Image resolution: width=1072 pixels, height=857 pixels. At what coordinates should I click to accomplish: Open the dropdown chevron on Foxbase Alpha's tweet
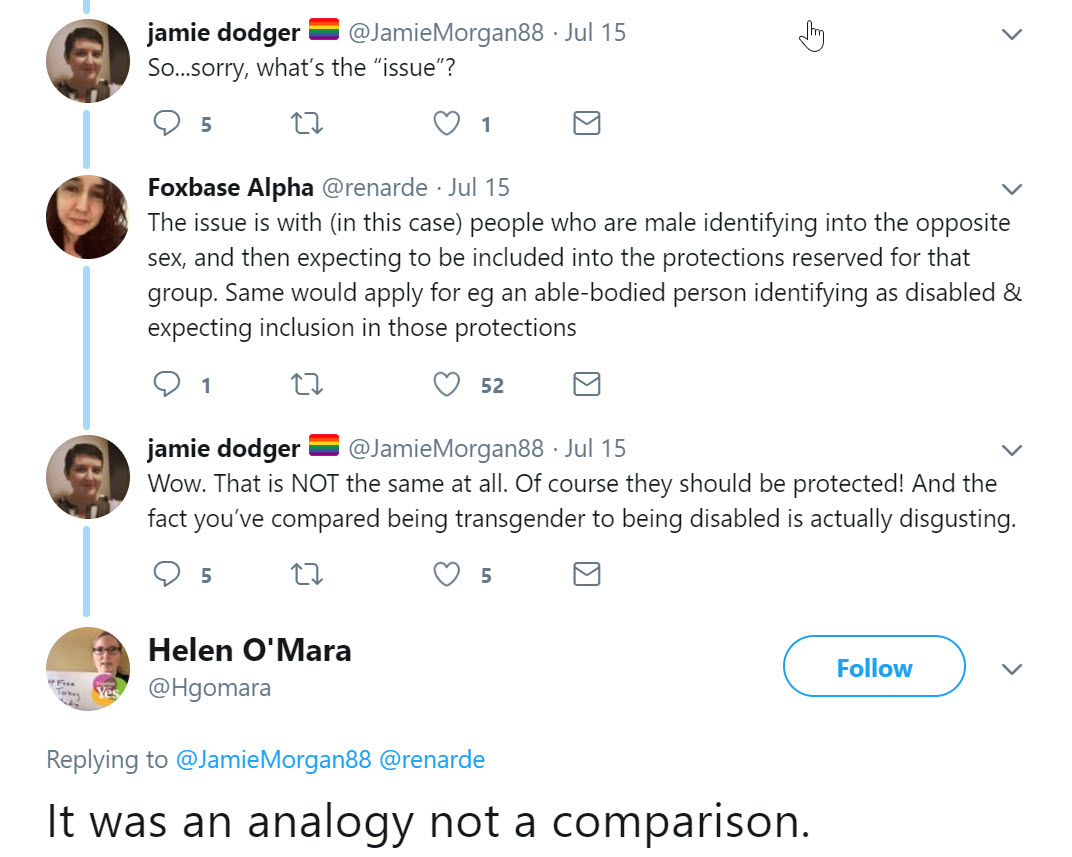click(1012, 189)
